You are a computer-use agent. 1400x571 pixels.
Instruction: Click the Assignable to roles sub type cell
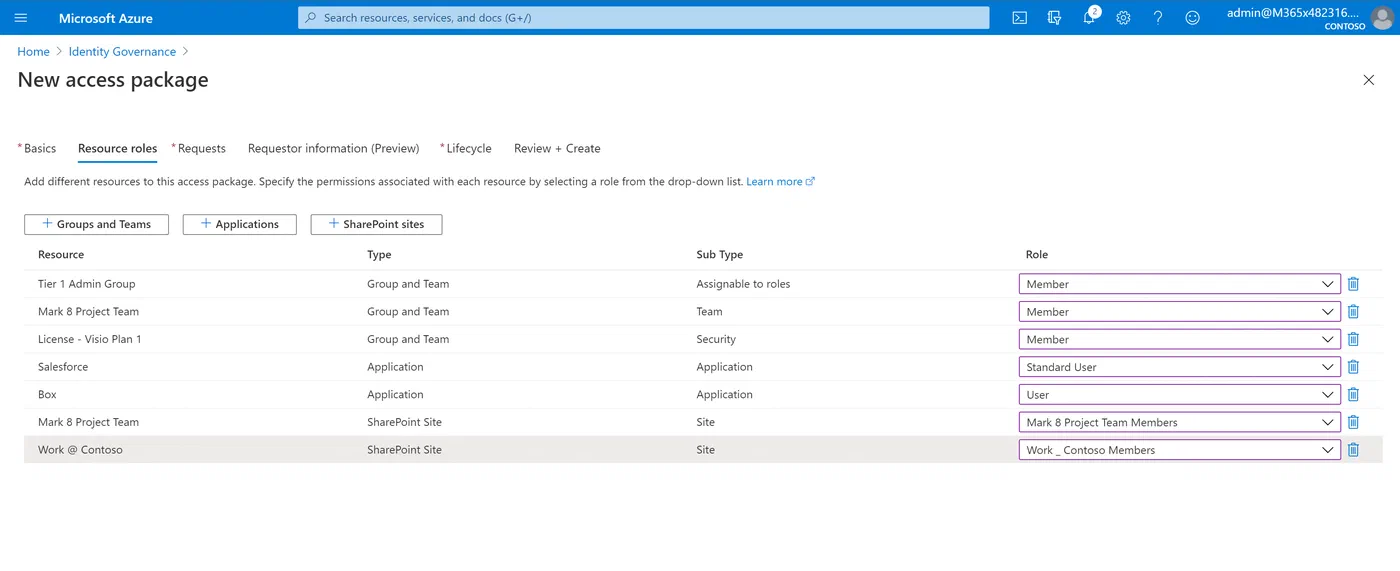tap(743, 284)
